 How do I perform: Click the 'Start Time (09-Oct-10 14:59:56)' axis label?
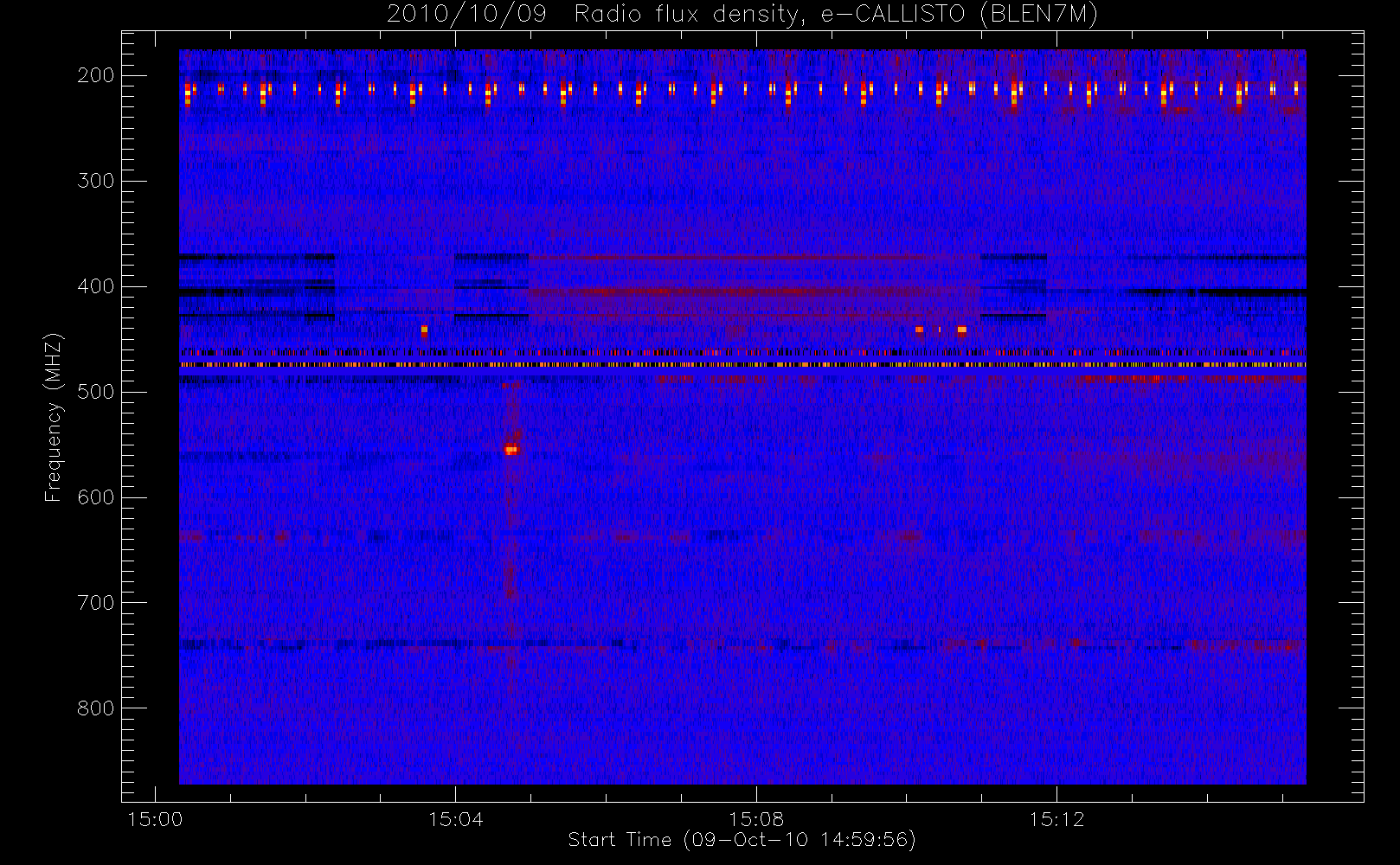742,840
